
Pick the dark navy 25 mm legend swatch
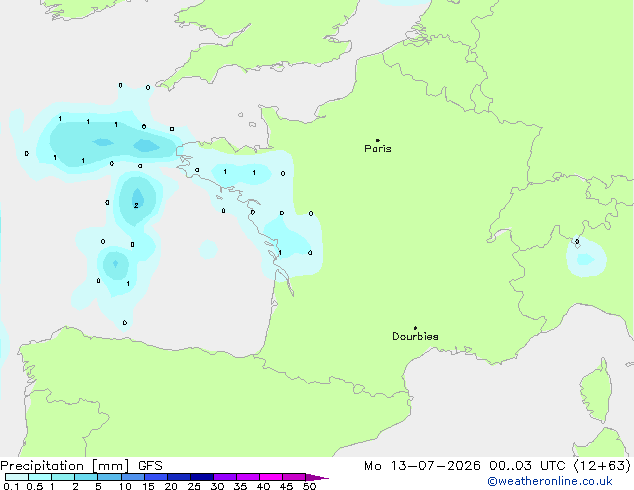pos(202,477)
